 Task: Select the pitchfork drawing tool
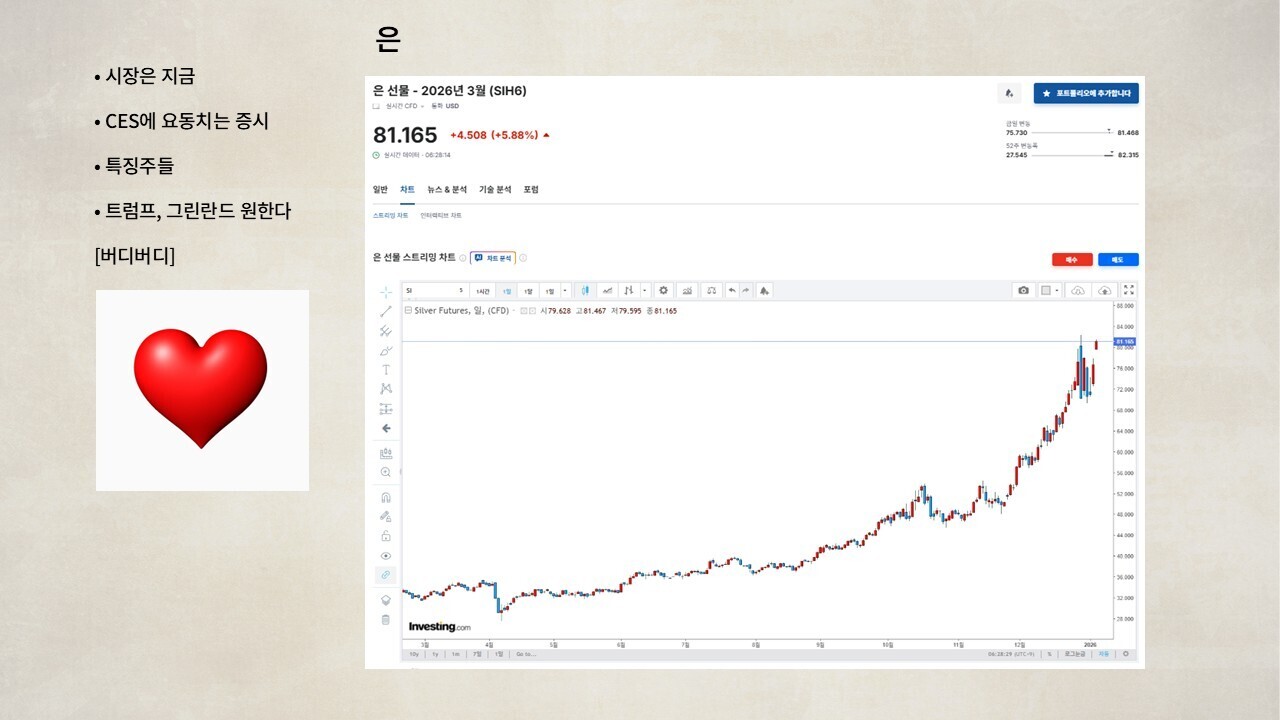coord(386,331)
